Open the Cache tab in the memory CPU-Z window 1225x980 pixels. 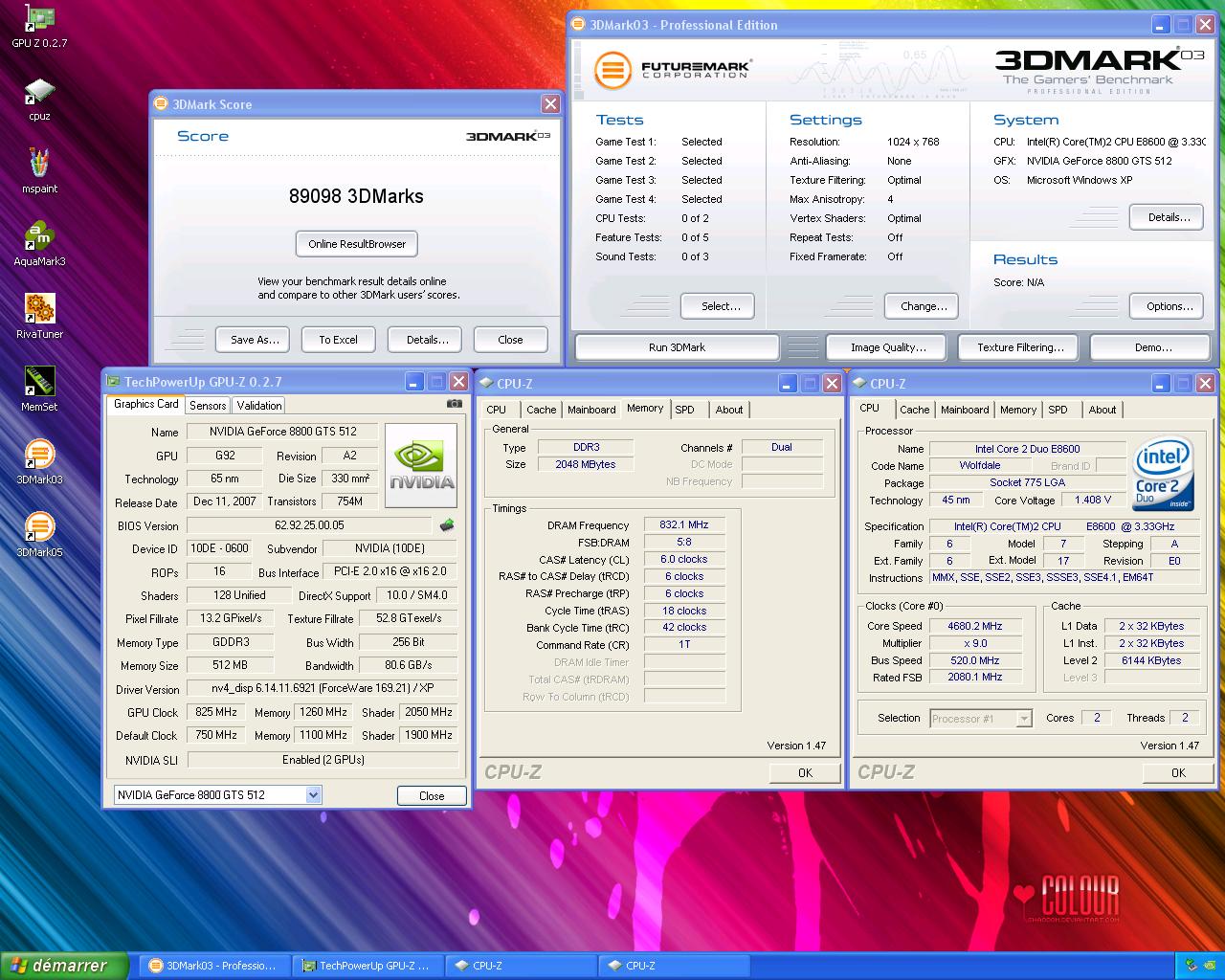point(541,410)
